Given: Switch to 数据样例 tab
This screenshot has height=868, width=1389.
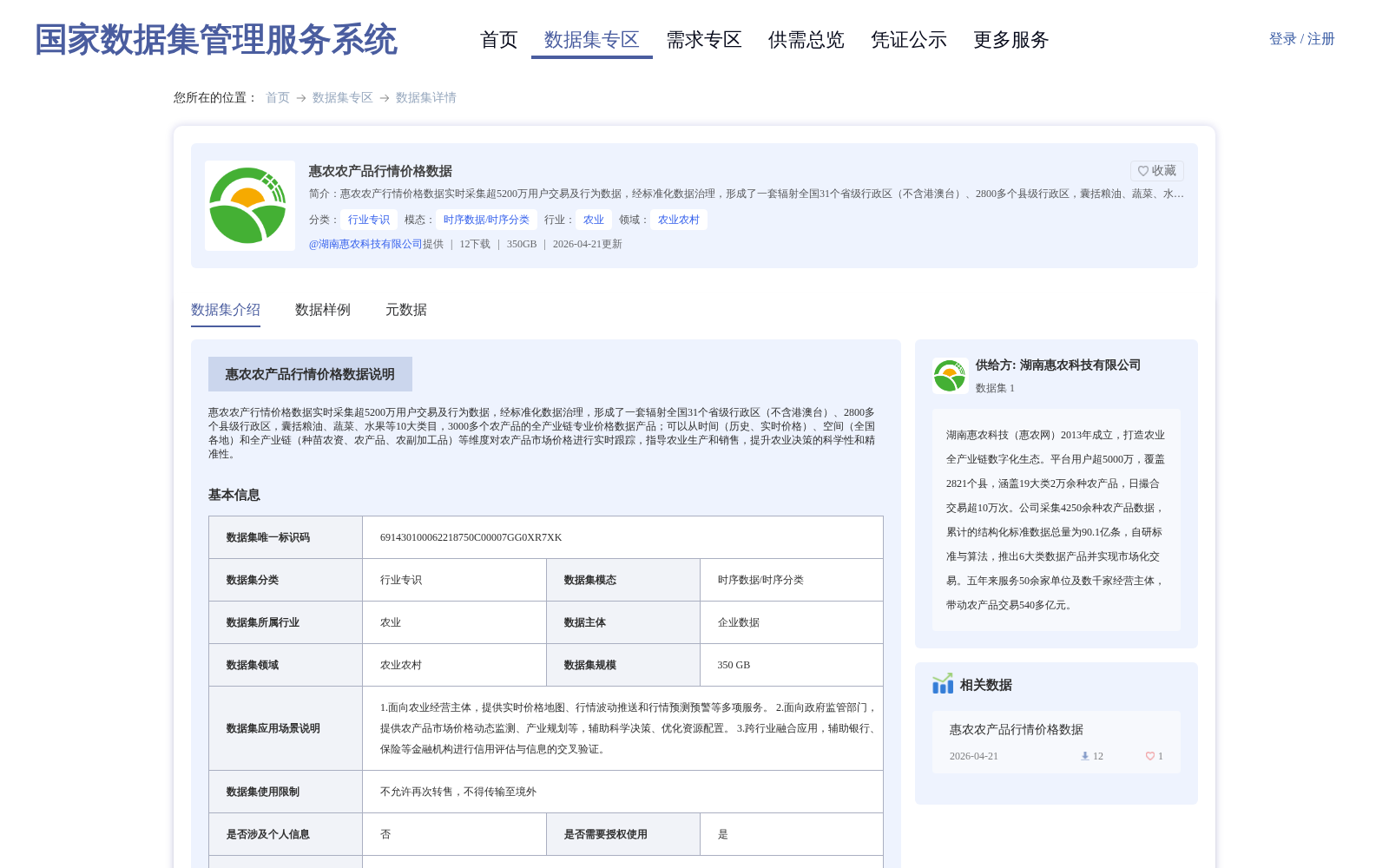Looking at the screenshot, I should 323,310.
